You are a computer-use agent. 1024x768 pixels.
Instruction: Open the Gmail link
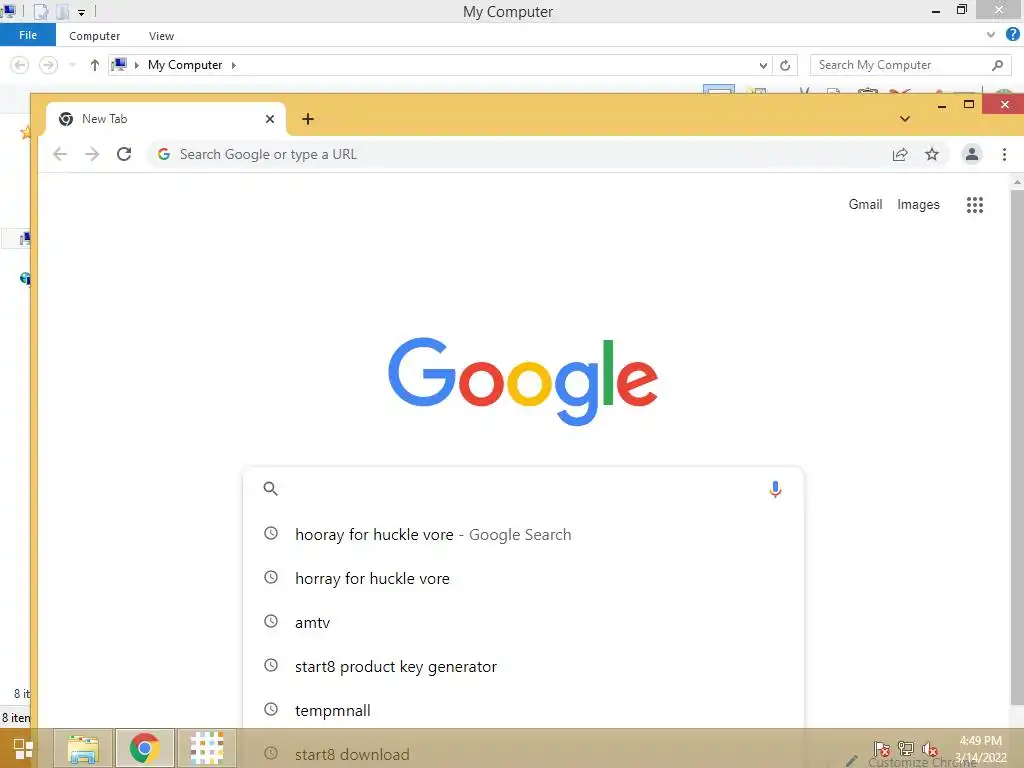865,204
